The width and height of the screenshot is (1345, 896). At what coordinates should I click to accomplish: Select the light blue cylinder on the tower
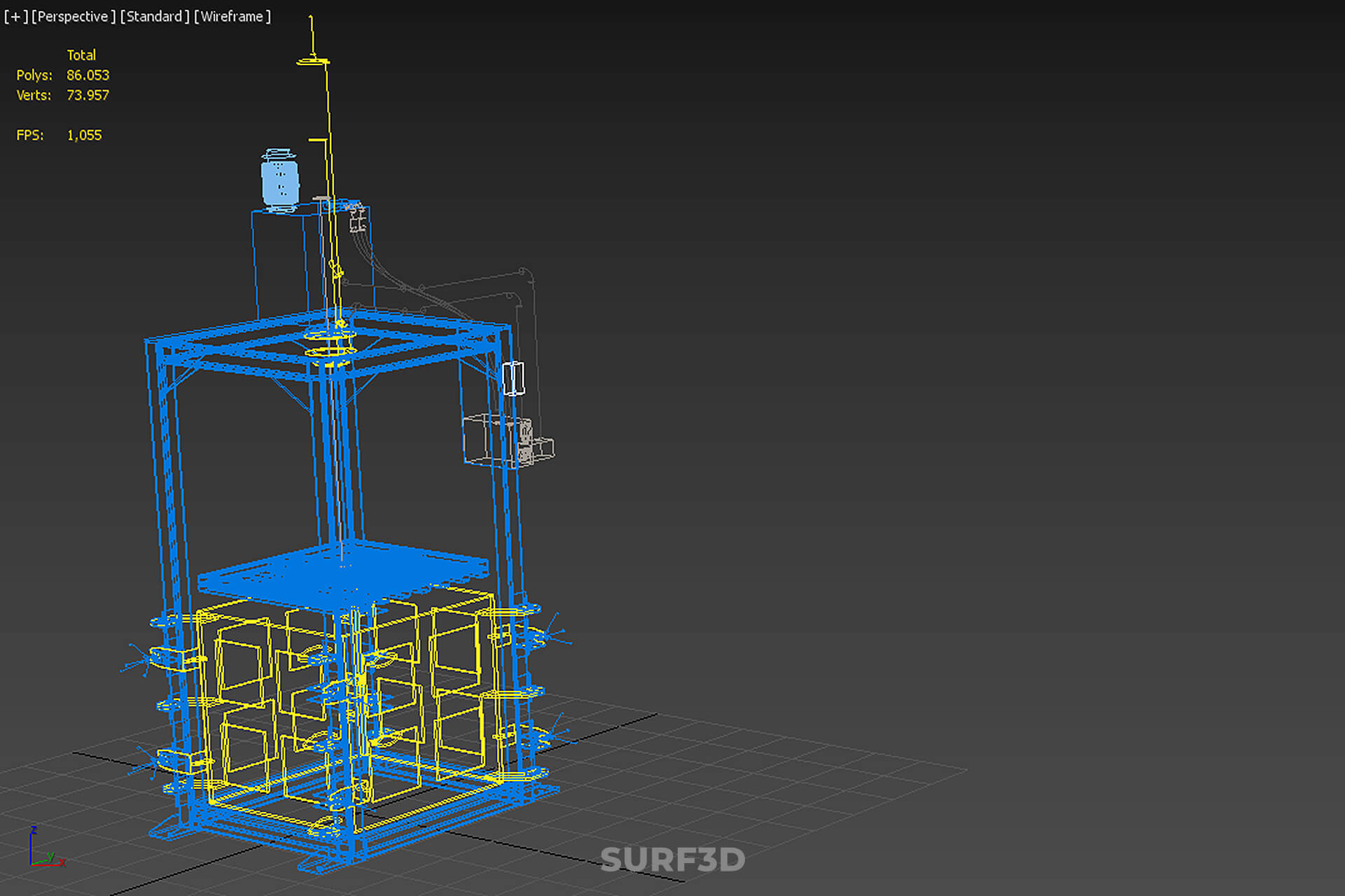[x=280, y=181]
